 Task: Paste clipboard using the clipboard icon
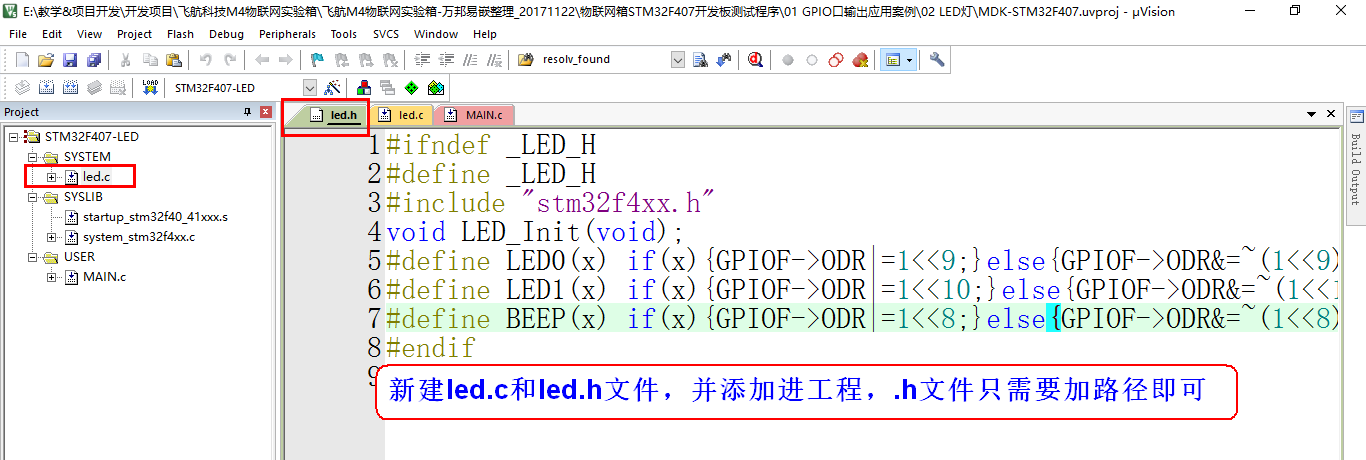pyautogui.click(x=172, y=60)
